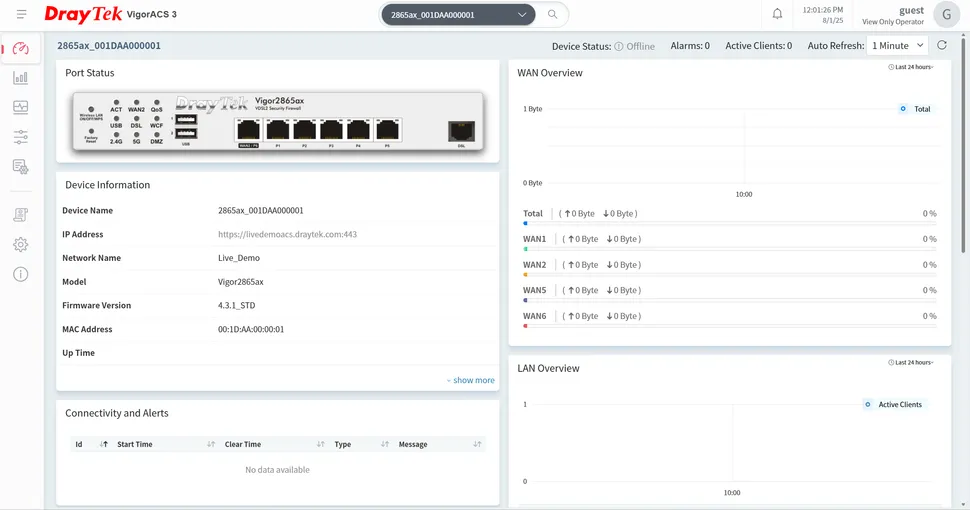Open WAN Overview Last 24 hours selector
This screenshot has width=970, height=510.
911,67
